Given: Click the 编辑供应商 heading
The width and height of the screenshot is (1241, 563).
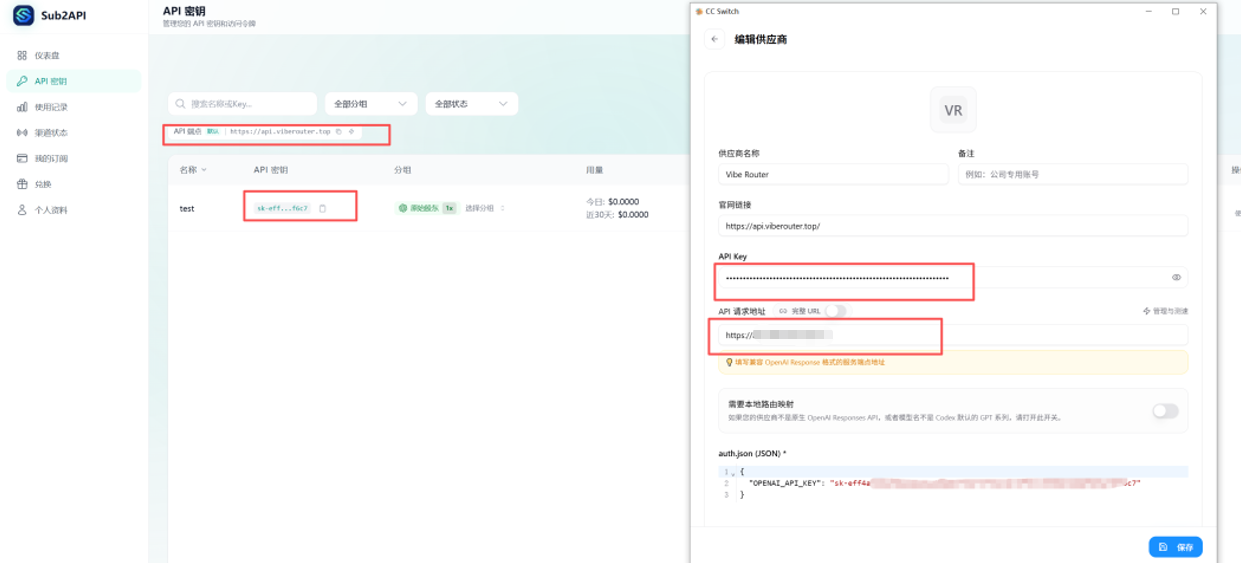Looking at the screenshot, I should (760, 39).
